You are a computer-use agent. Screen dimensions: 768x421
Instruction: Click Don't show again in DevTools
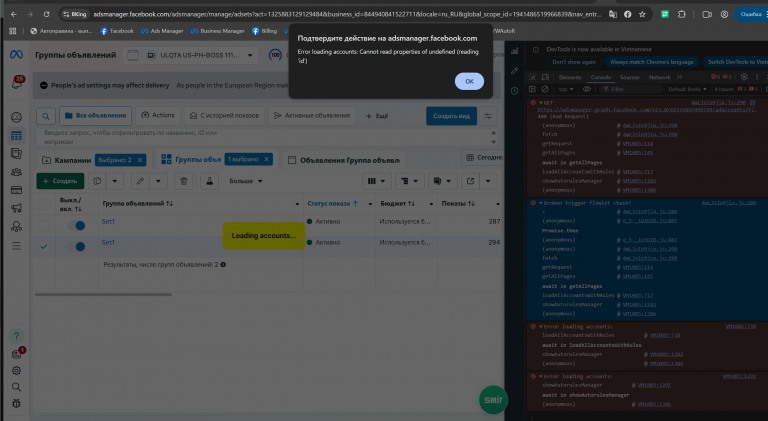(574, 62)
